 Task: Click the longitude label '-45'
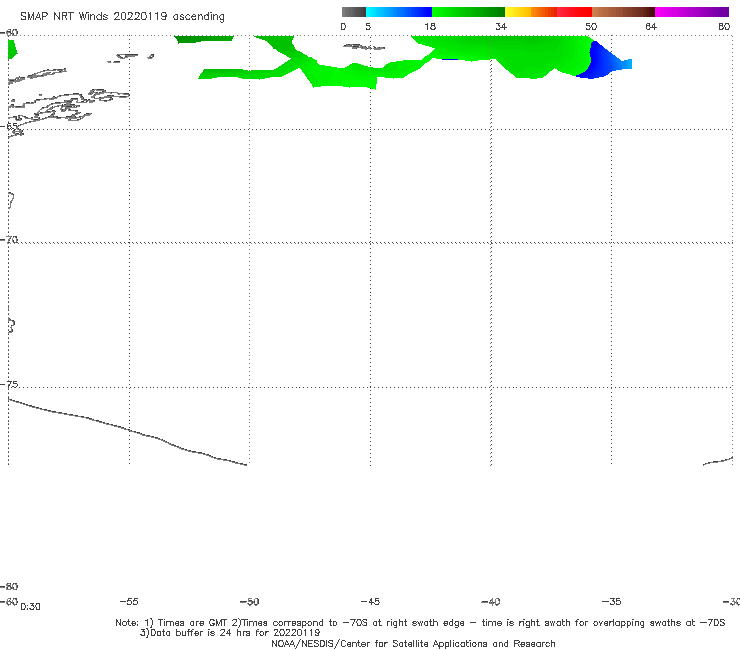coord(370,601)
